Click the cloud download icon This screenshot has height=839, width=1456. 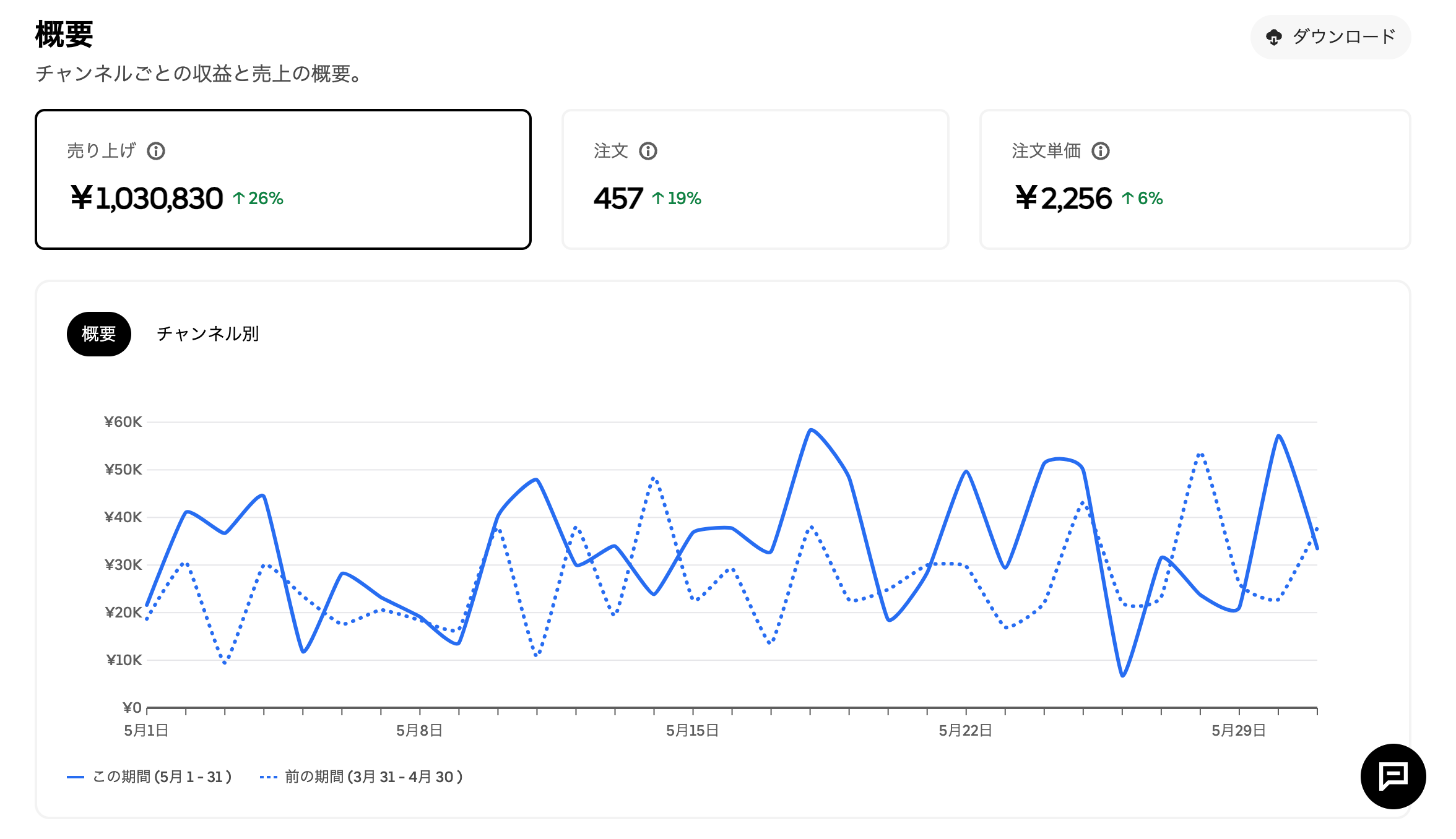(1273, 37)
